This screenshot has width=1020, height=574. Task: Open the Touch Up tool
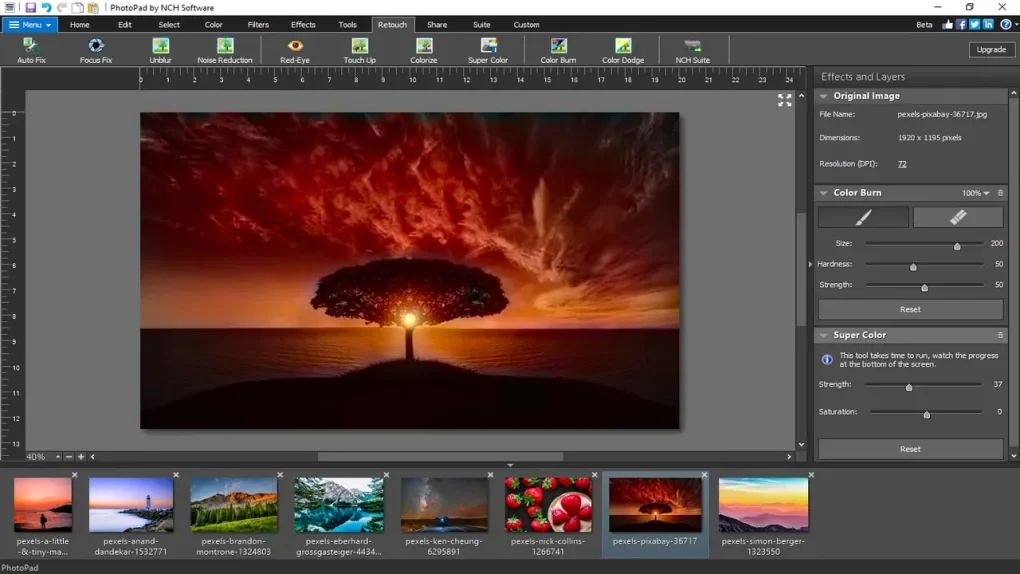tap(360, 50)
